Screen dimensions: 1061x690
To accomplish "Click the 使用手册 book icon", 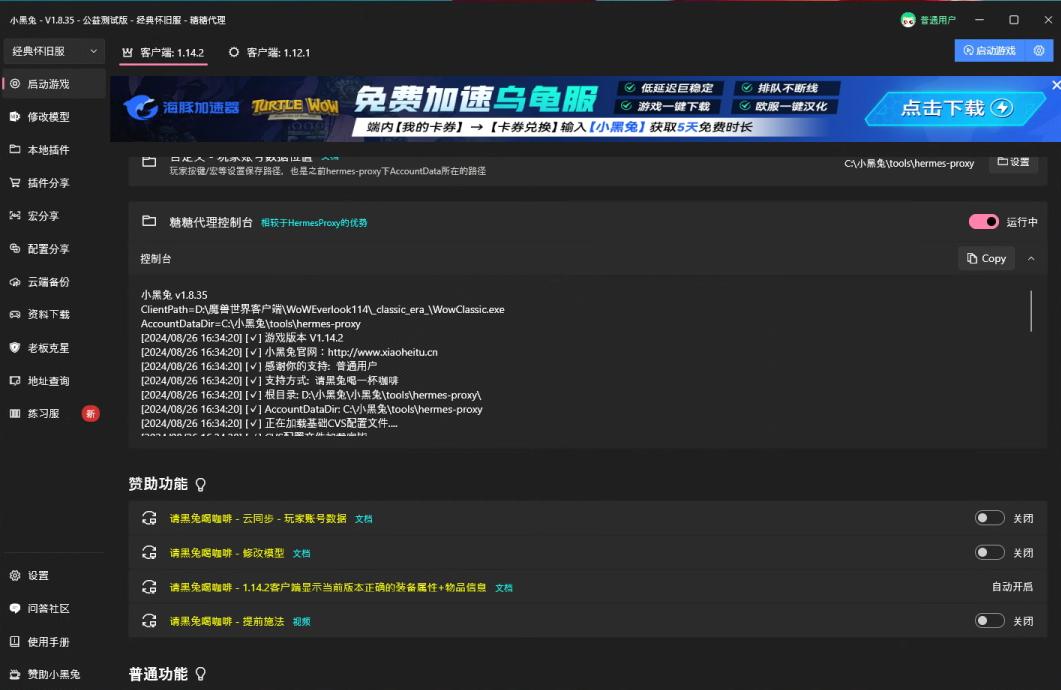I will (x=15, y=641).
